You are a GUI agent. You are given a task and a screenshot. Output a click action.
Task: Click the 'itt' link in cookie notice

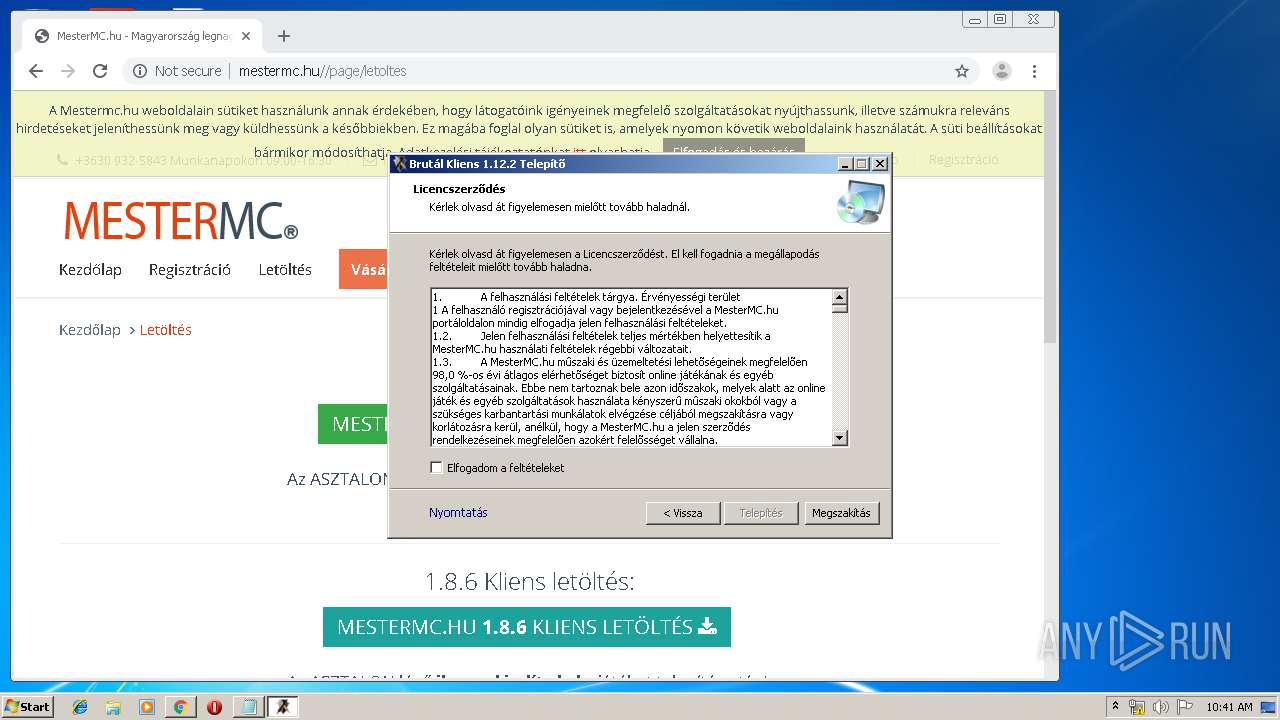tap(579, 153)
